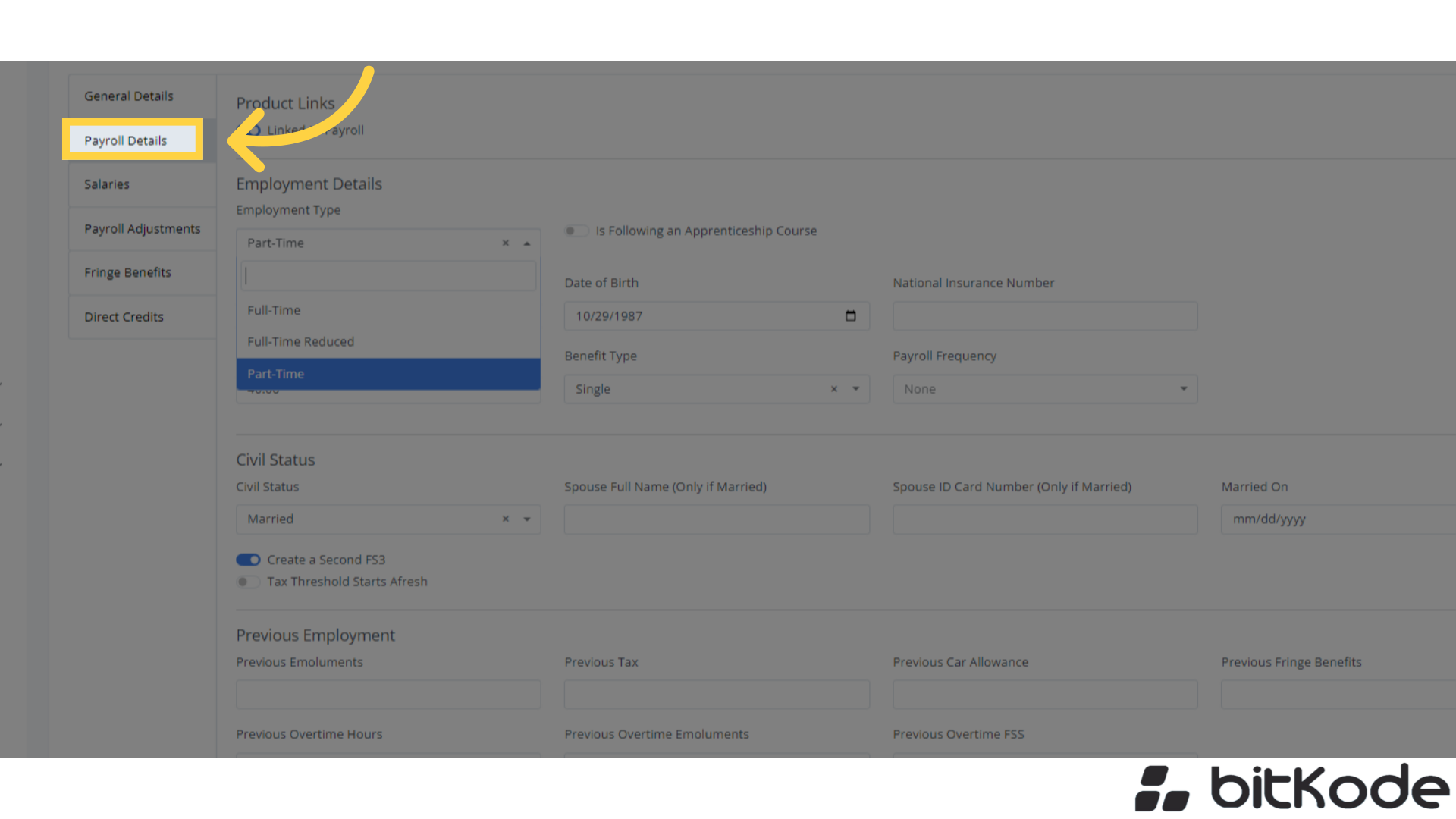Viewport: 1456px width, 819px height.
Task: Click the Spouse Full Name input field
Action: 716,519
